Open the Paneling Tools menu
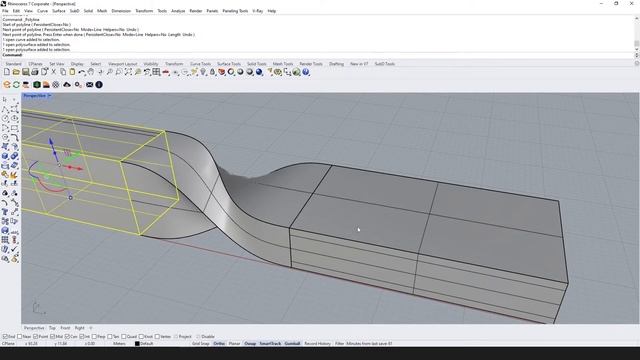The image size is (640, 360). 235,11
